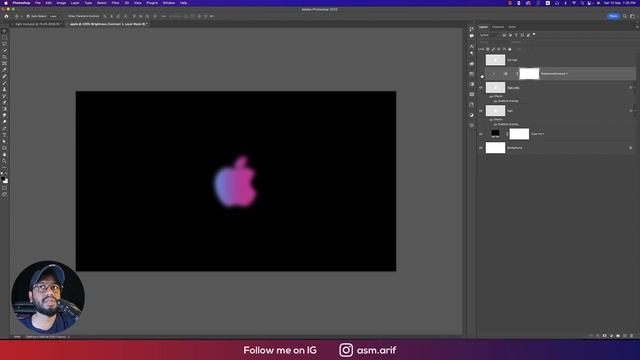Select the Hand tool

4,154
